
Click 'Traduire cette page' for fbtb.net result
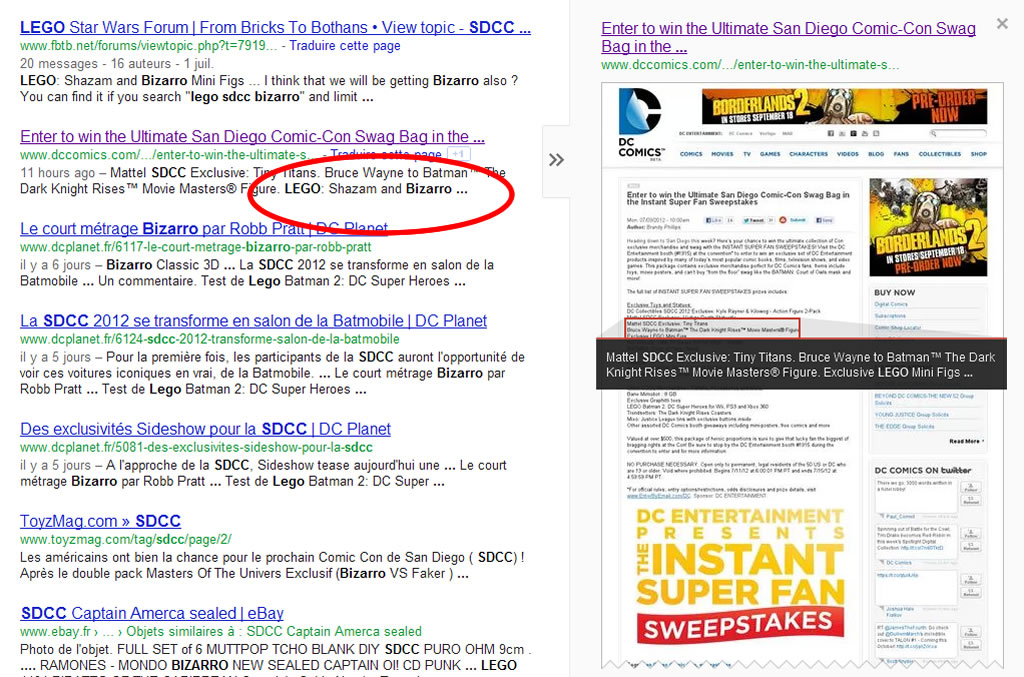coord(344,46)
